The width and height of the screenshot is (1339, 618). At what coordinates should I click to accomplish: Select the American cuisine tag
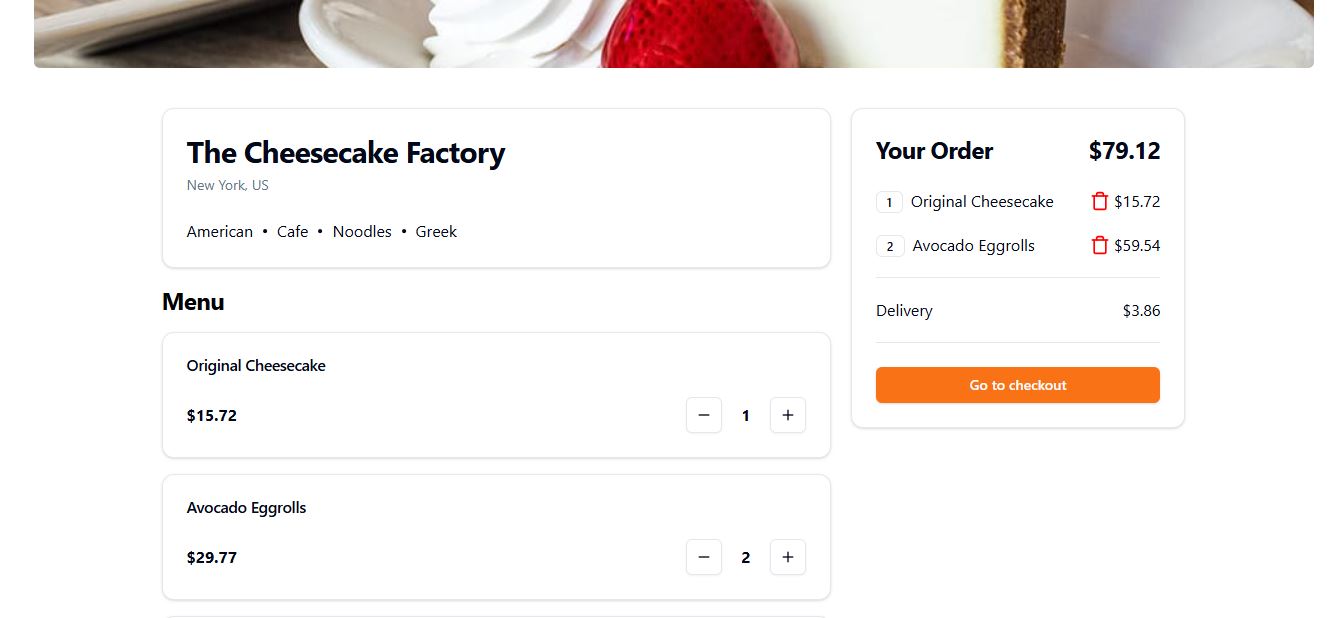pos(220,231)
